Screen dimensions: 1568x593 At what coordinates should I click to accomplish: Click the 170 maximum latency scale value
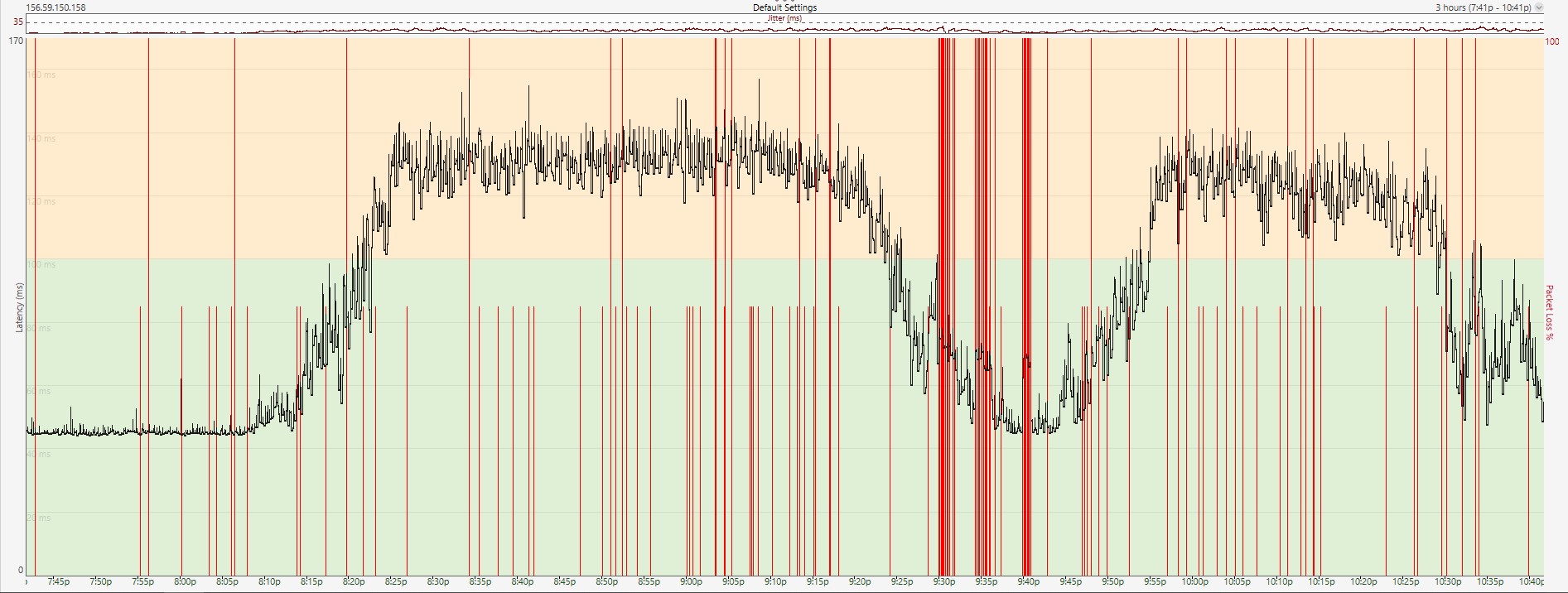[16, 41]
